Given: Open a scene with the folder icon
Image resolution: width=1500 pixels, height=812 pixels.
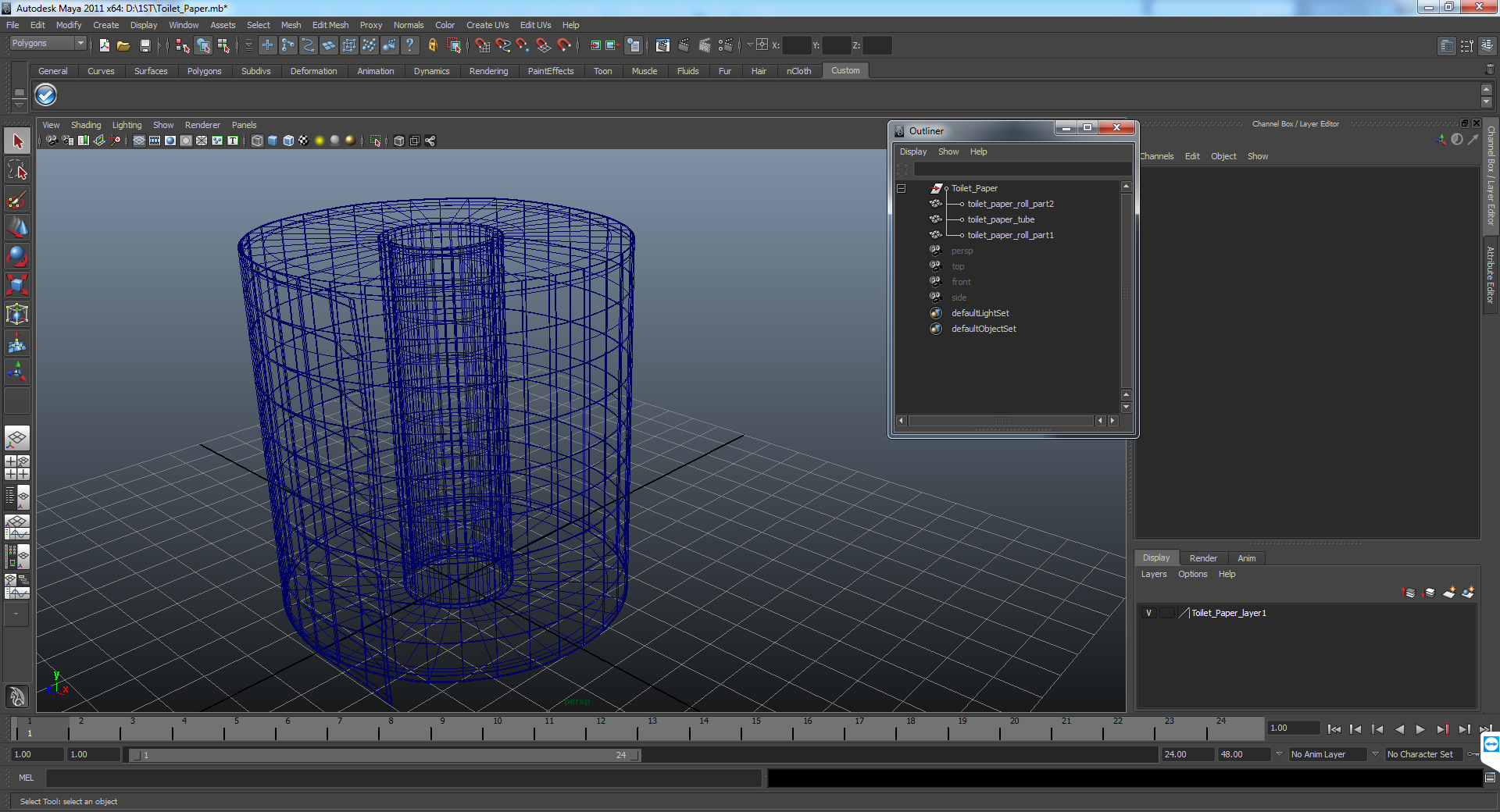Looking at the screenshot, I should 123,45.
